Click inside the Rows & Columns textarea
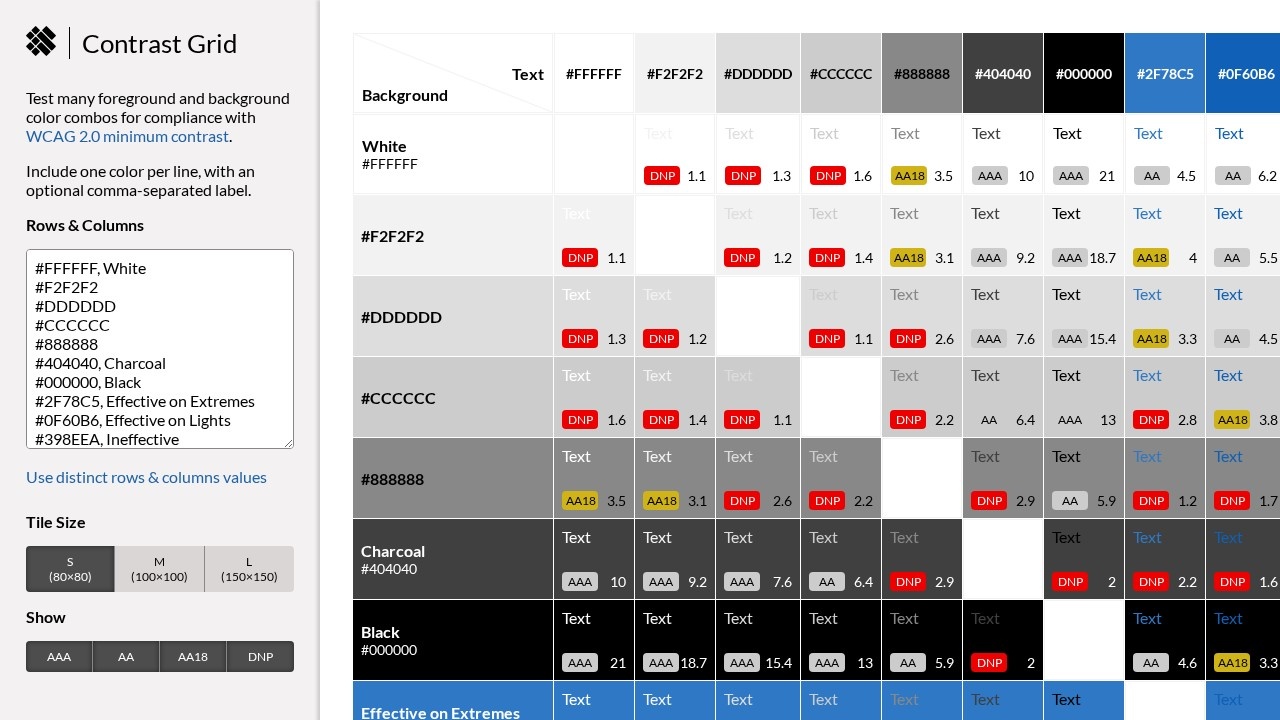The height and width of the screenshot is (720, 1280). tap(160, 349)
